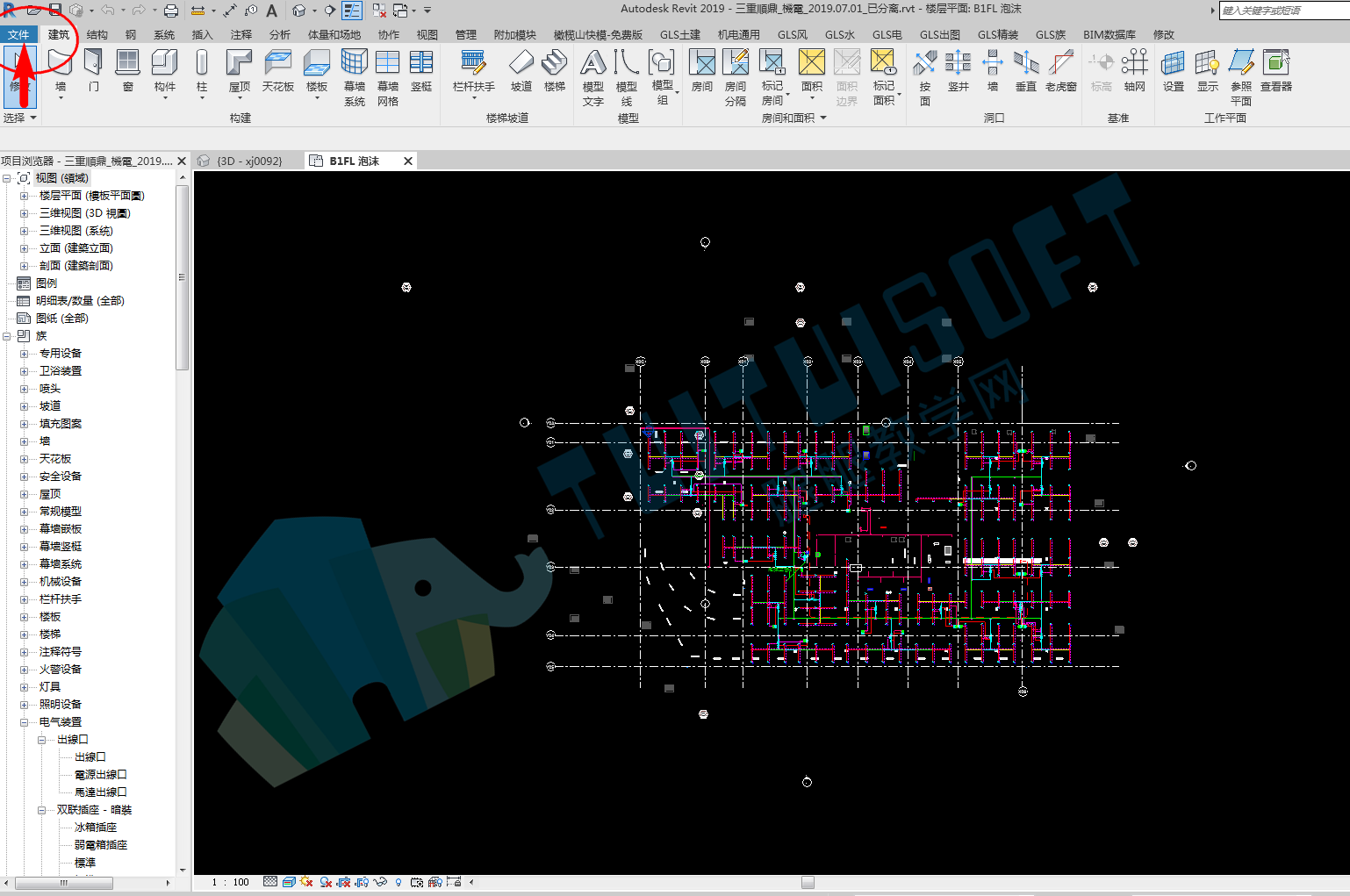Choose the 坡道 (Ramp) tool

[521, 70]
